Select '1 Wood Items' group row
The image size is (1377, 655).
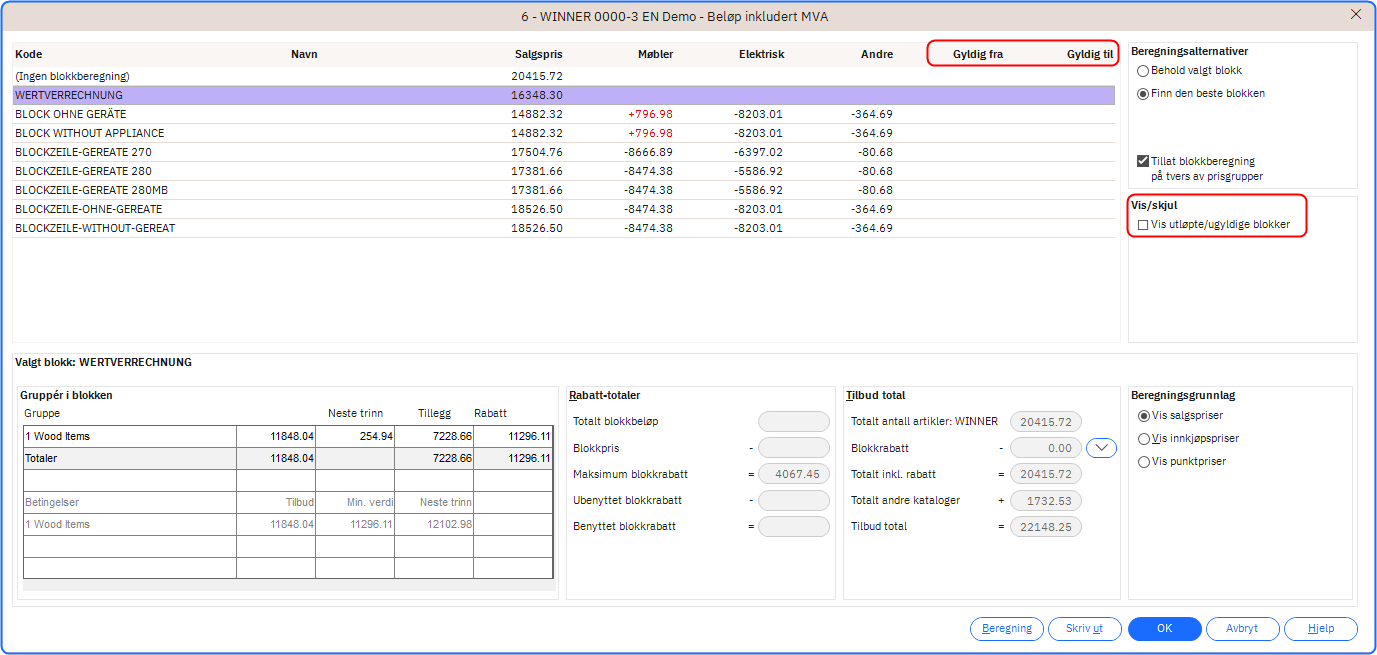point(129,436)
